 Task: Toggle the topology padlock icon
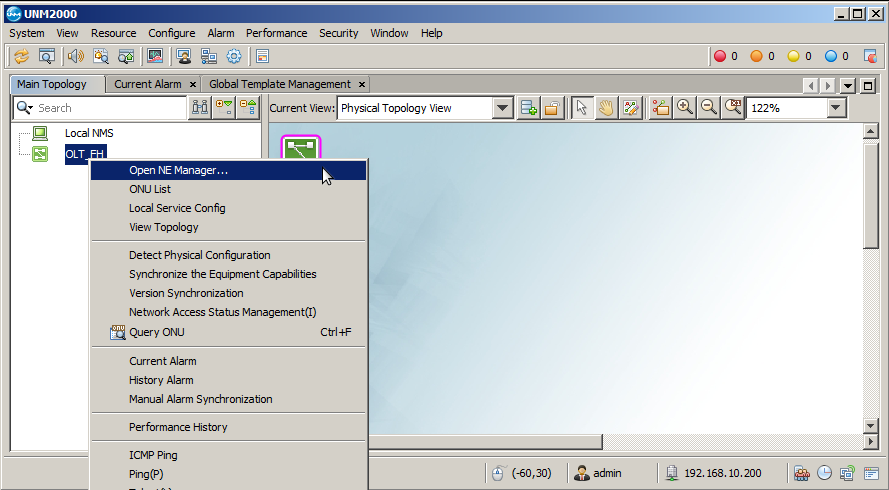[x=552, y=108]
